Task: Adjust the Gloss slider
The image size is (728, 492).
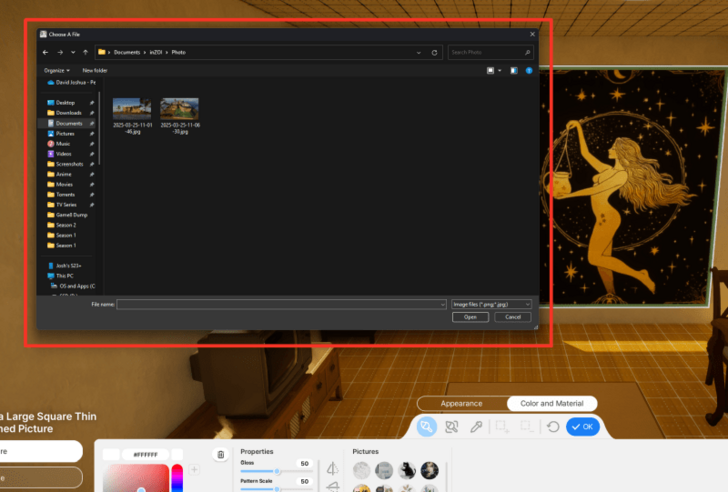Action: click(276, 472)
